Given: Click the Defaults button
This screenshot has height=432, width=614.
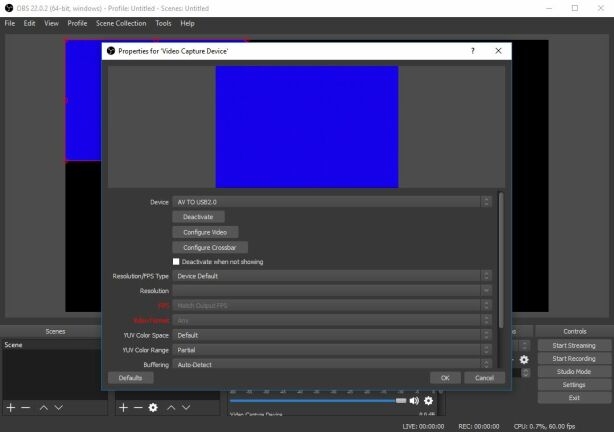Looking at the screenshot, I should tap(130, 378).
